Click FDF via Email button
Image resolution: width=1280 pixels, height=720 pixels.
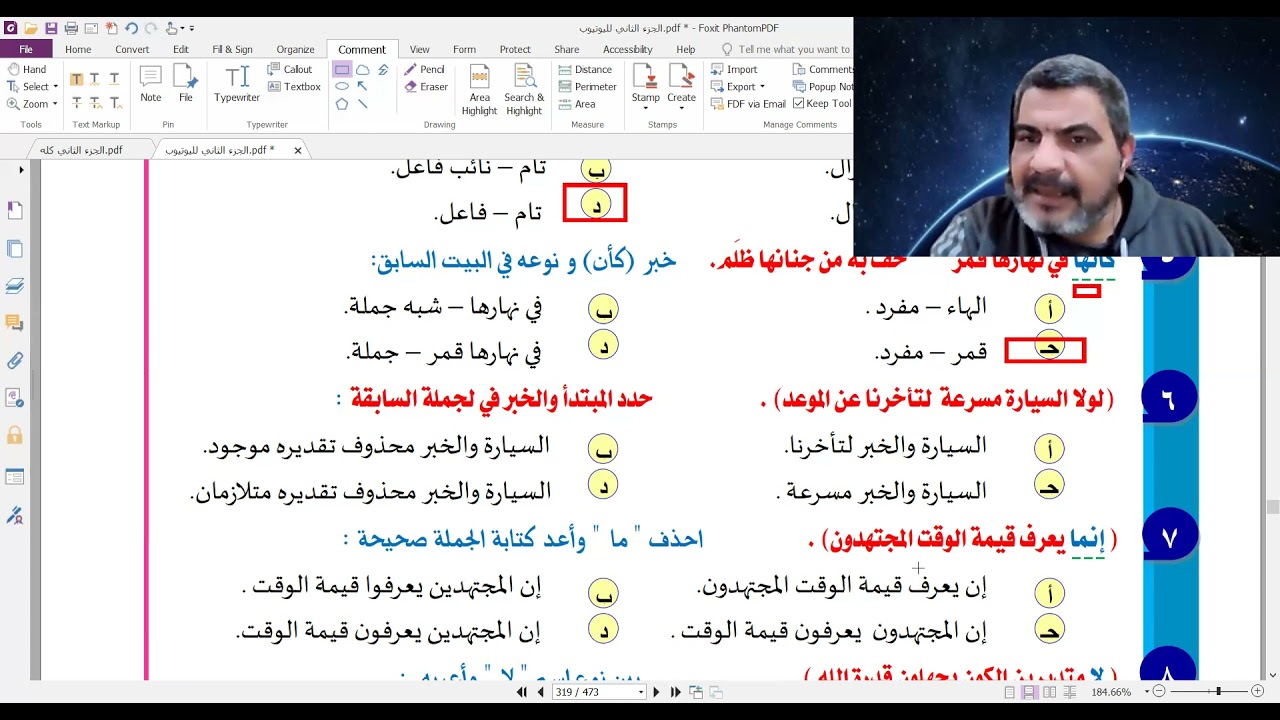click(748, 103)
